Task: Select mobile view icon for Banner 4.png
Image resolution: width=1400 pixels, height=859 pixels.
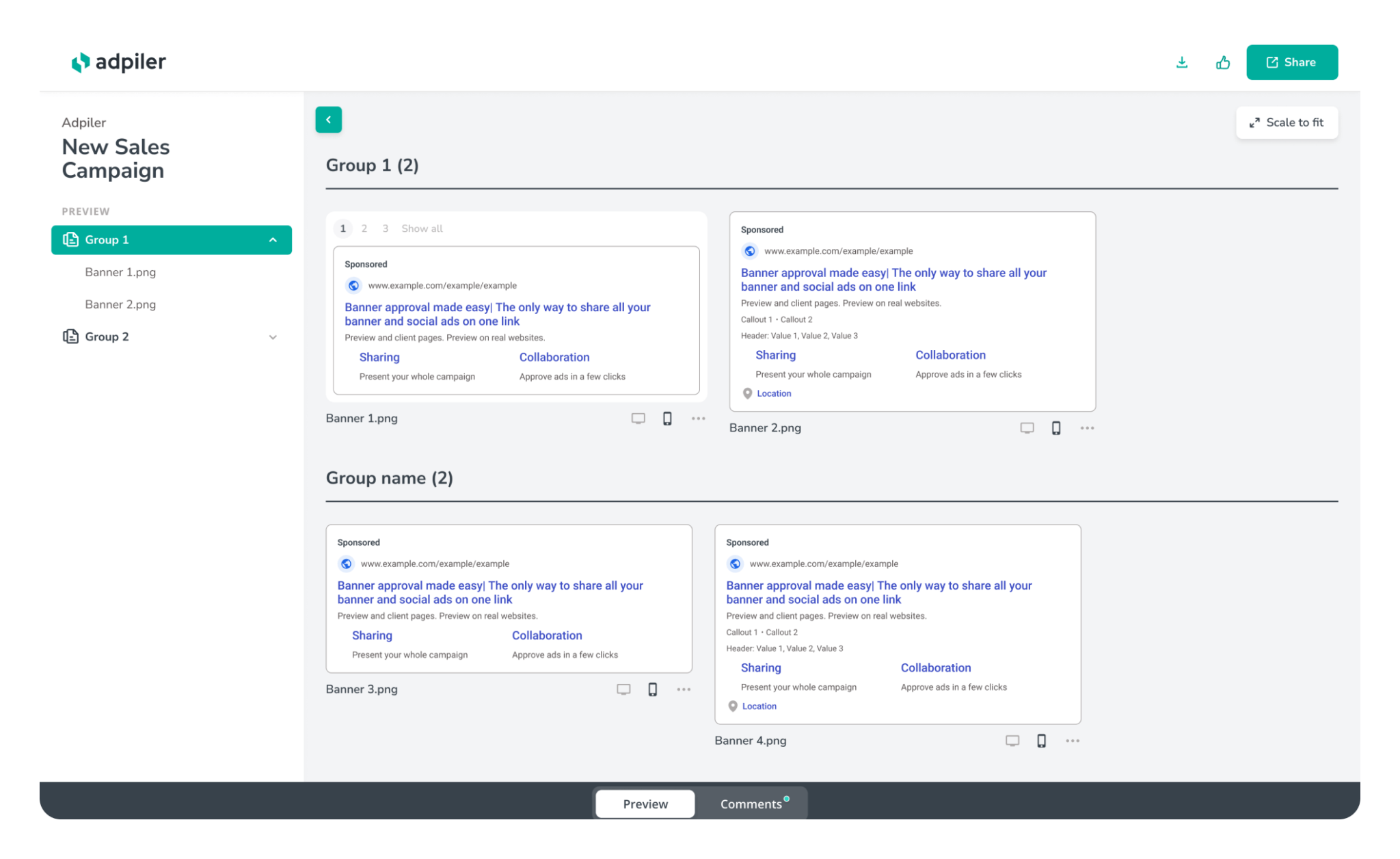Action: pos(1041,741)
